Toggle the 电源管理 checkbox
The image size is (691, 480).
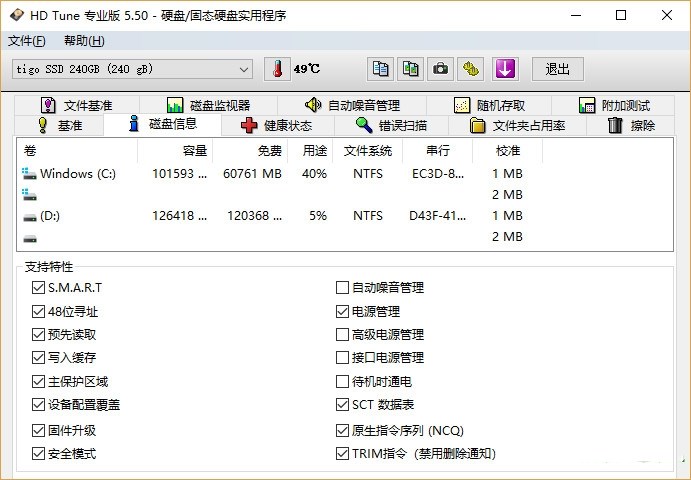342,312
